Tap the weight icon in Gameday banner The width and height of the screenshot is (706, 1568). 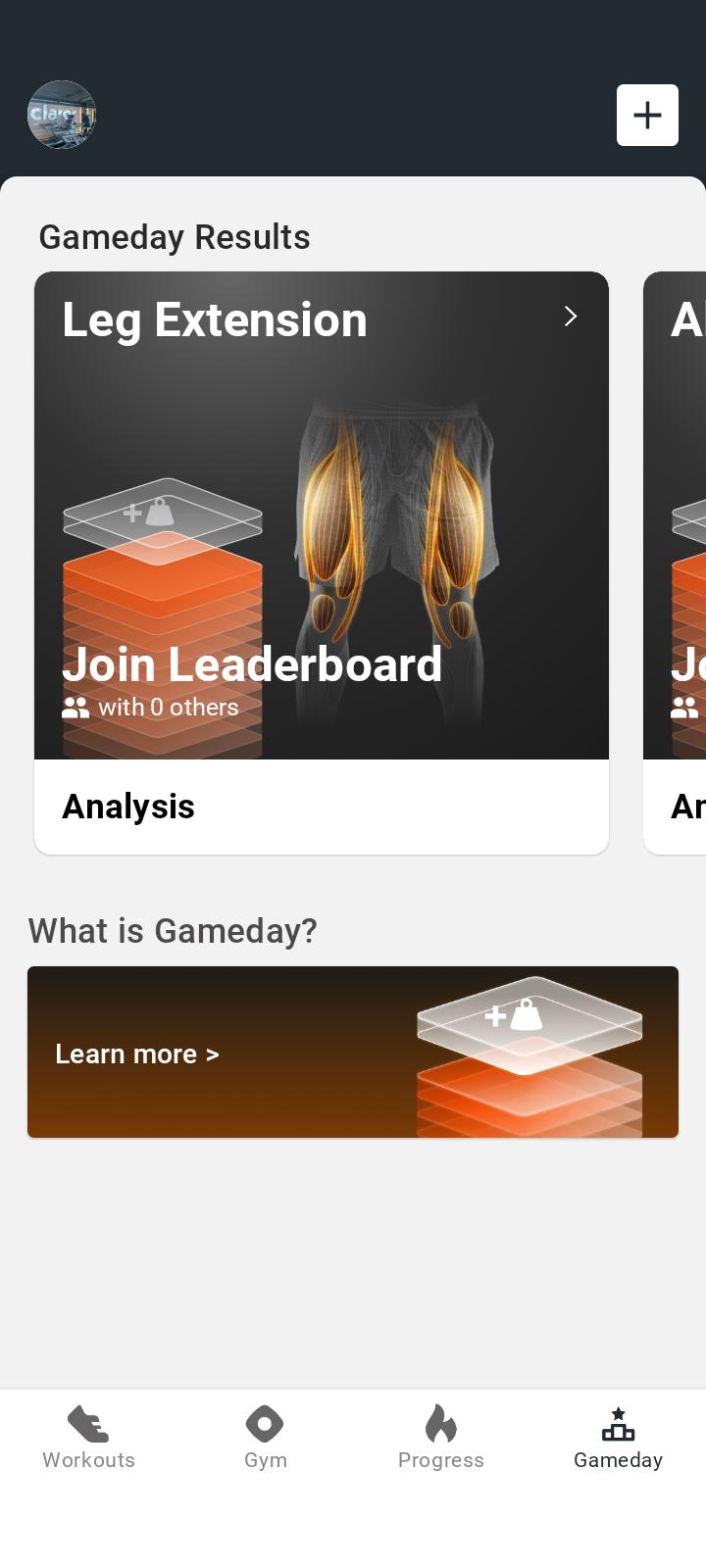514,1014
